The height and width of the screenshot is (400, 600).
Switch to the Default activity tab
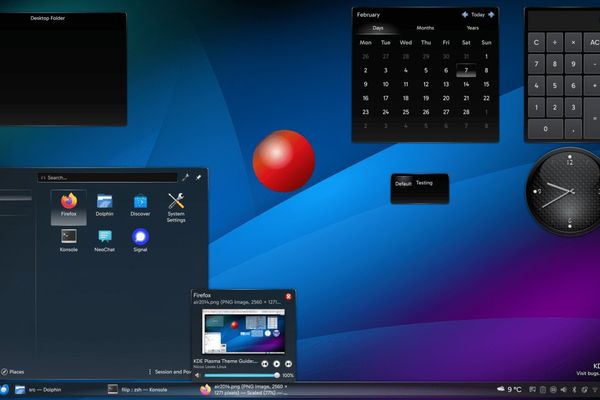tap(403, 184)
